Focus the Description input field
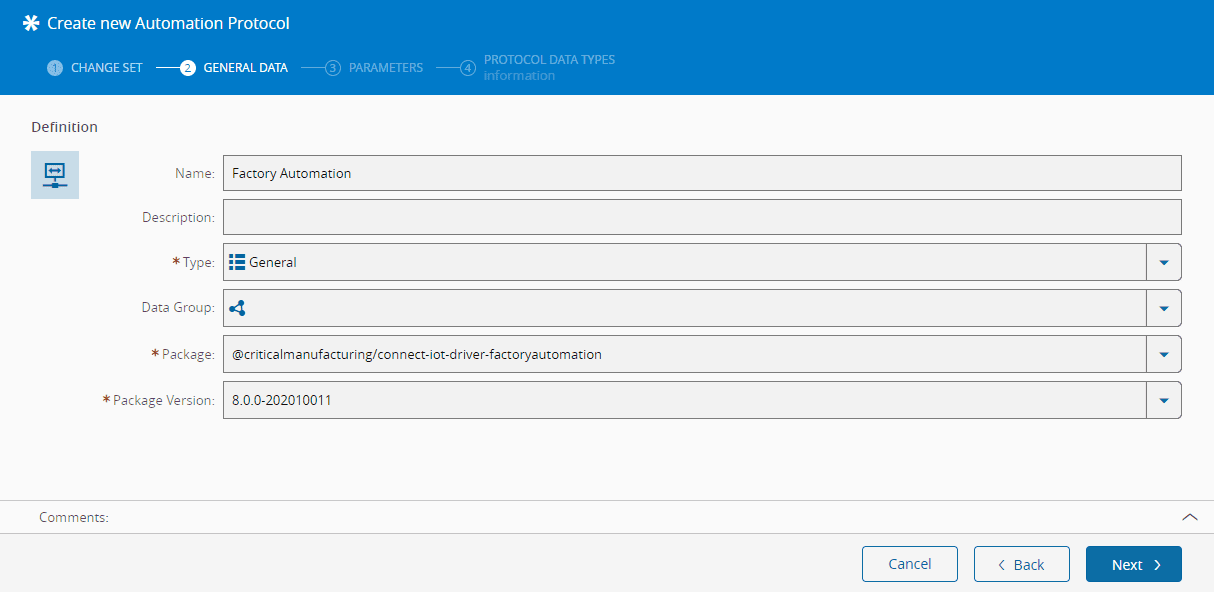The width and height of the screenshot is (1214, 592). click(701, 217)
